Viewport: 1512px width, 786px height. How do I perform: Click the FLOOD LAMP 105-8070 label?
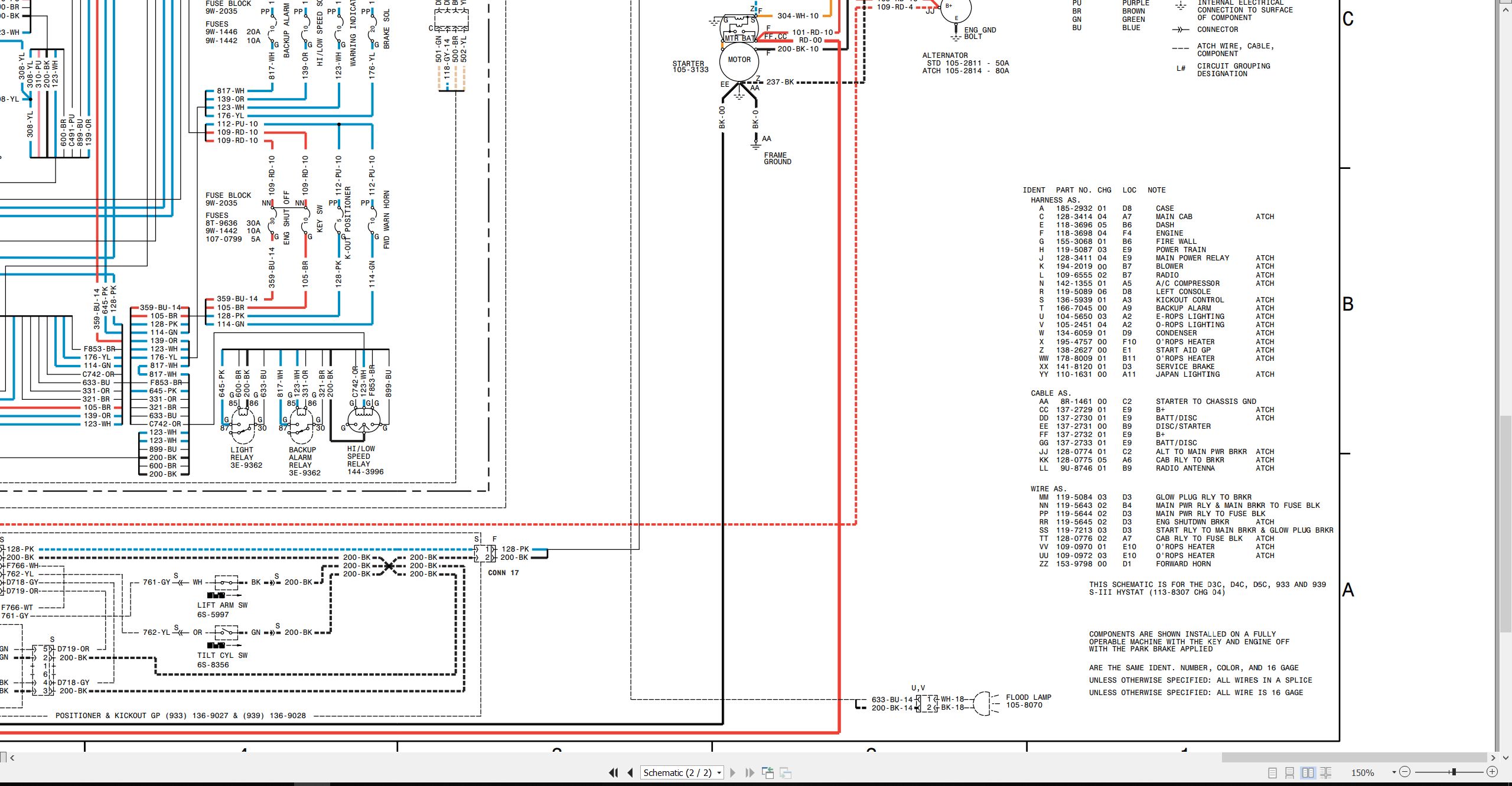(1028, 701)
